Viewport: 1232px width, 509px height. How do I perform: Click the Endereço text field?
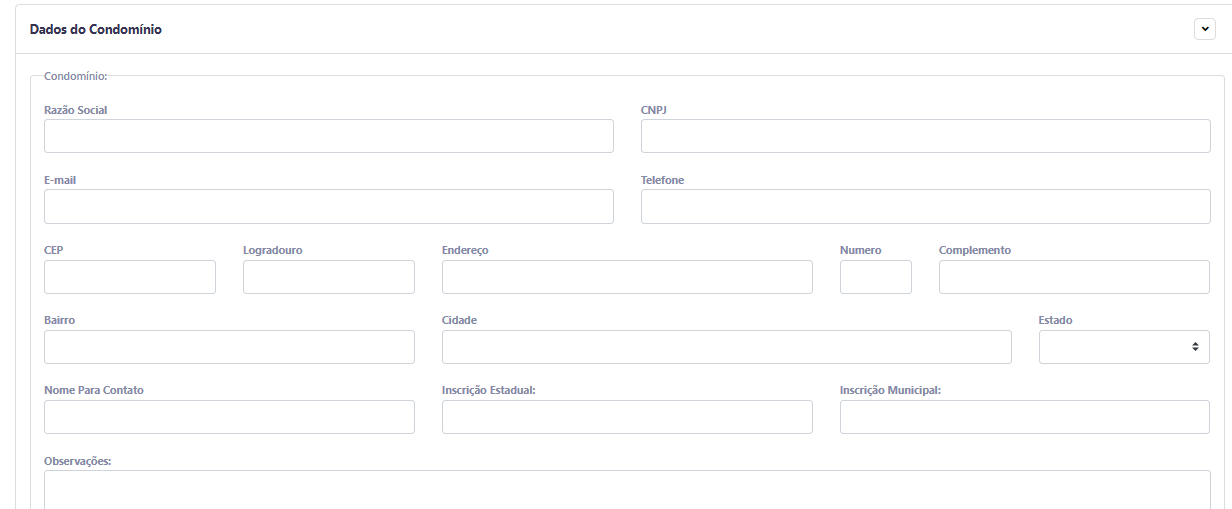pyautogui.click(x=627, y=277)
